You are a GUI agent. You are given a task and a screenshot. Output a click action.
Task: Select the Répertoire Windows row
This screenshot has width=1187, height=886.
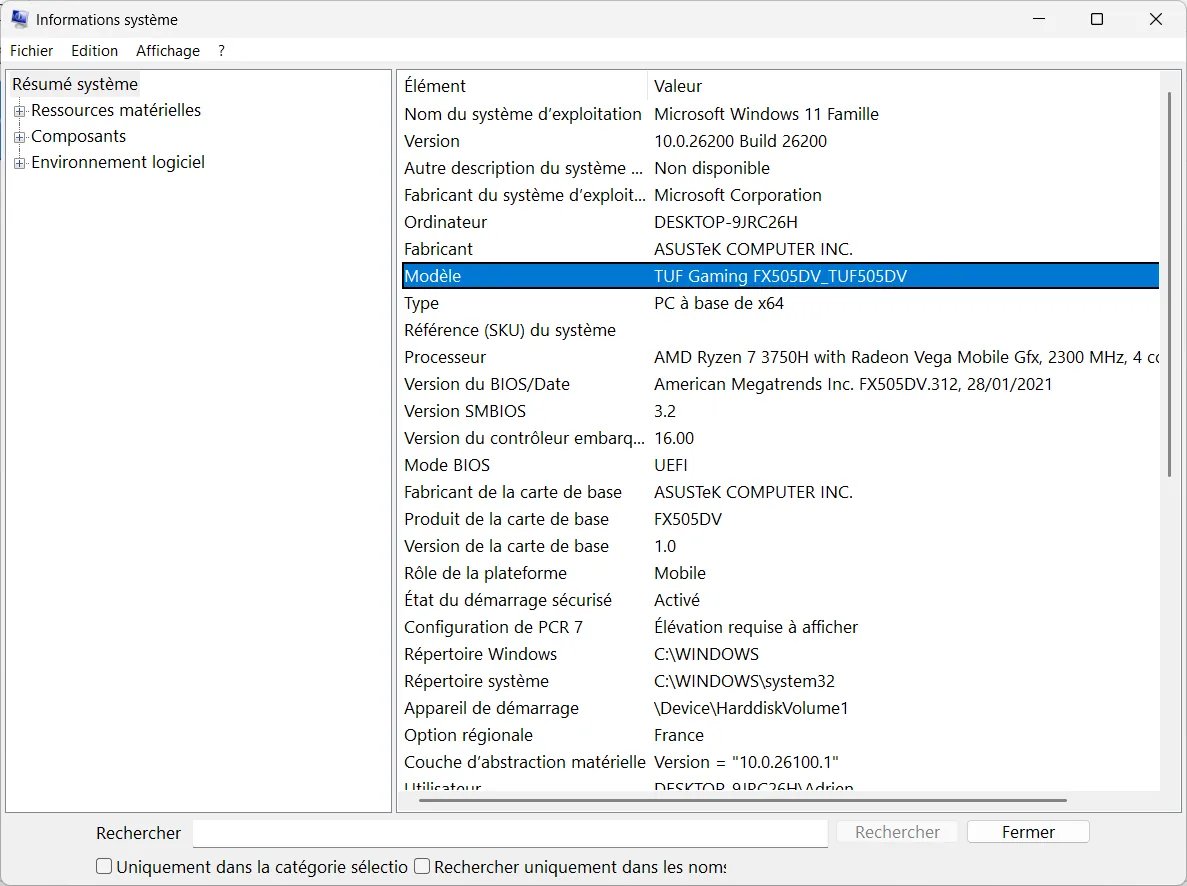pyautogui.click(x=780, y=654)
